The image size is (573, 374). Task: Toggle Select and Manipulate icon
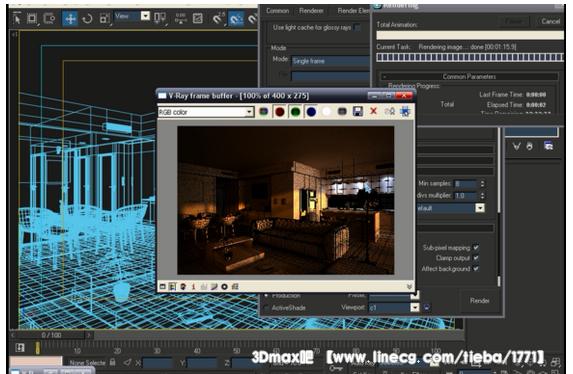click(x=181, y=18)
